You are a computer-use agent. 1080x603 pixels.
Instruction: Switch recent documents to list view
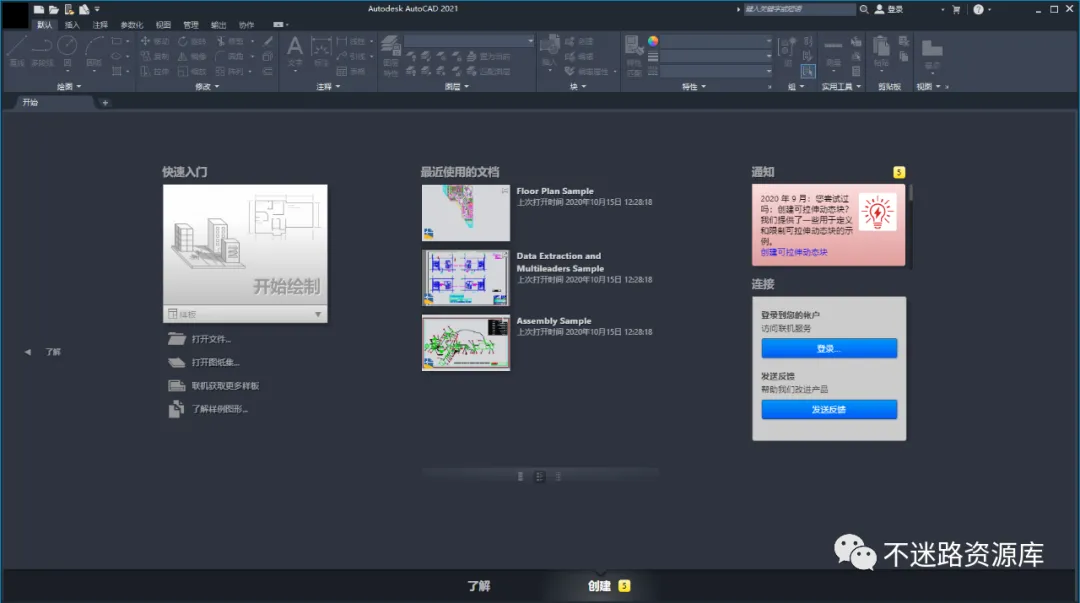pyautogui.click(x=558, y=476)
